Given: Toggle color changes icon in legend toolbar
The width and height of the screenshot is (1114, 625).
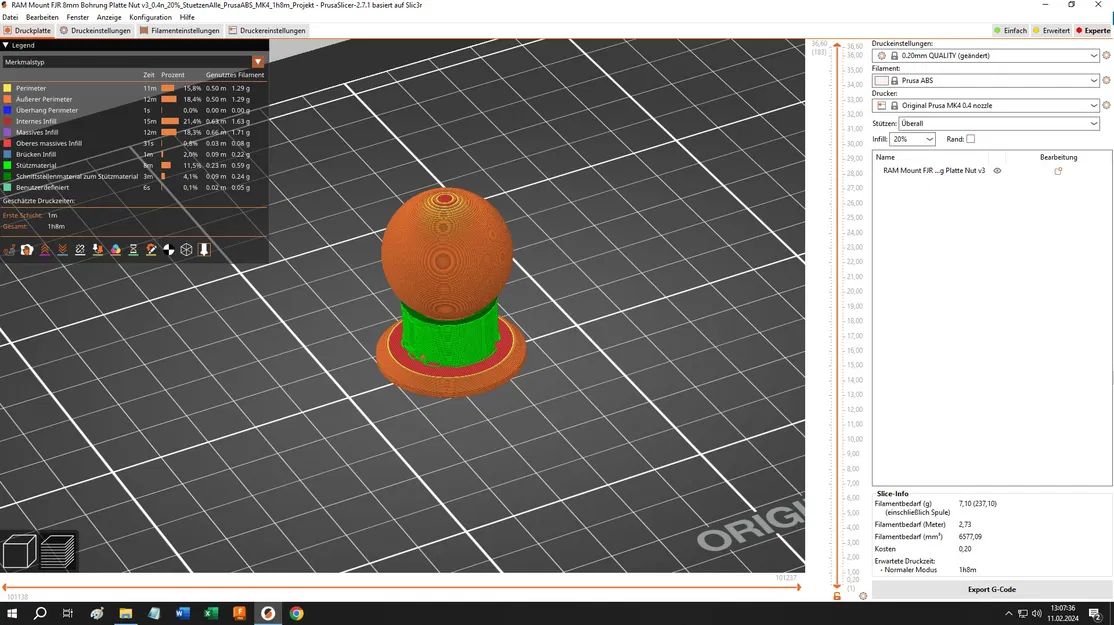Looking at the screenshot, I should 116,250.
